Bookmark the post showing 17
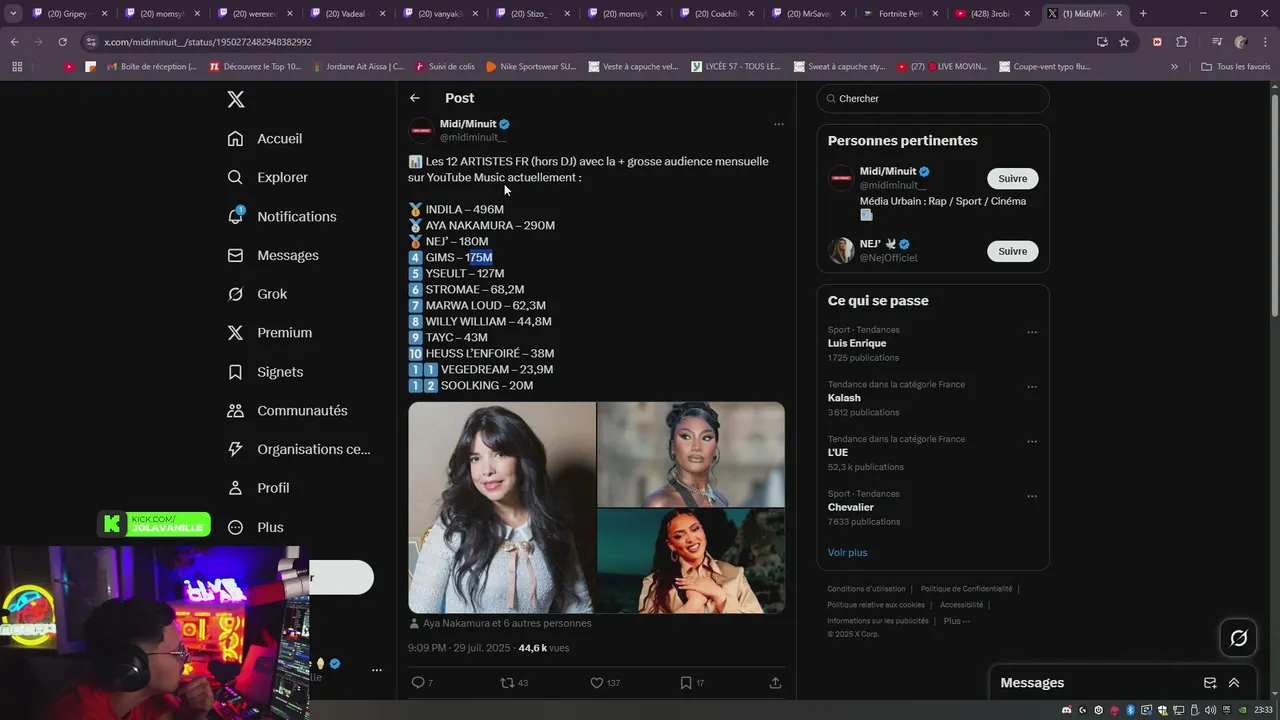 pos(692,683)
